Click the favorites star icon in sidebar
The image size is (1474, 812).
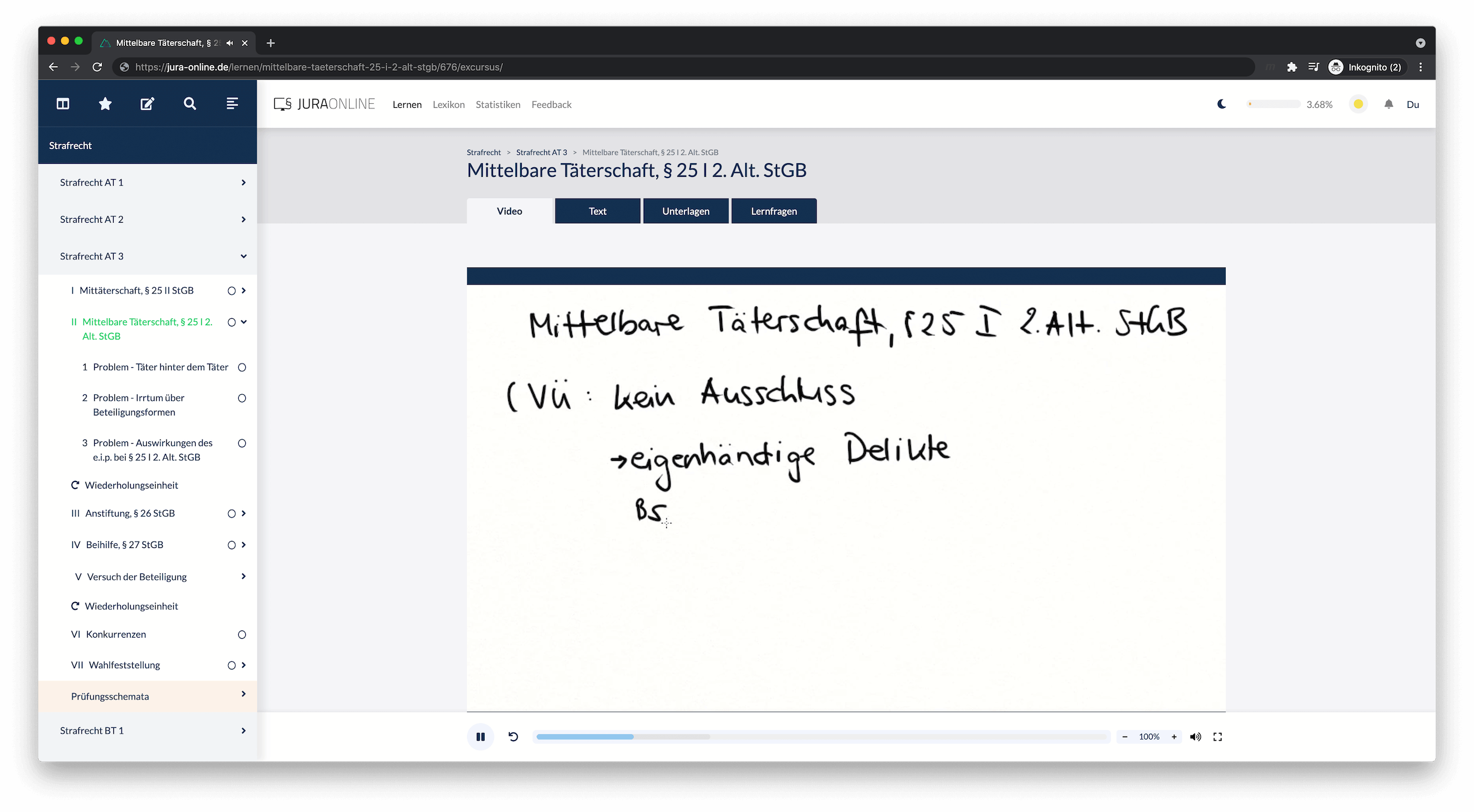pos(105,104)
